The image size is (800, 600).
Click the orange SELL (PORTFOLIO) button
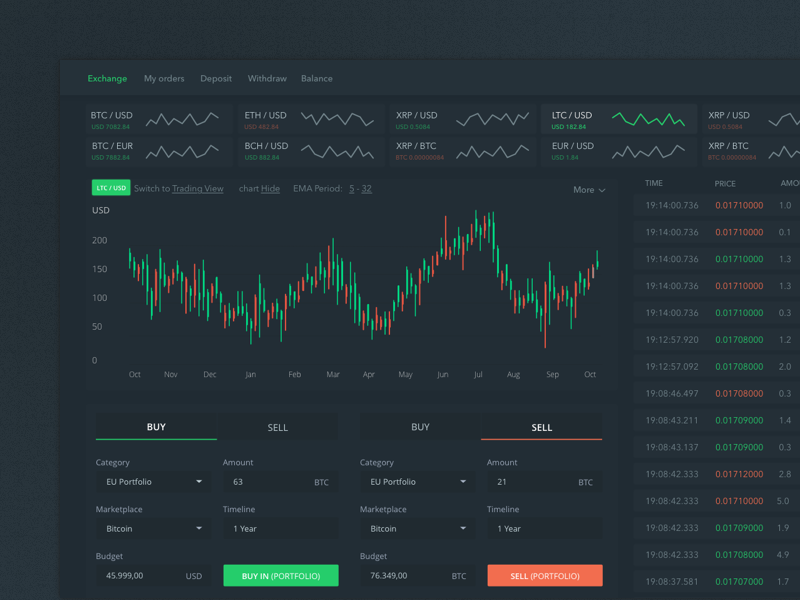pyautogui.click(x=544, y=576)
